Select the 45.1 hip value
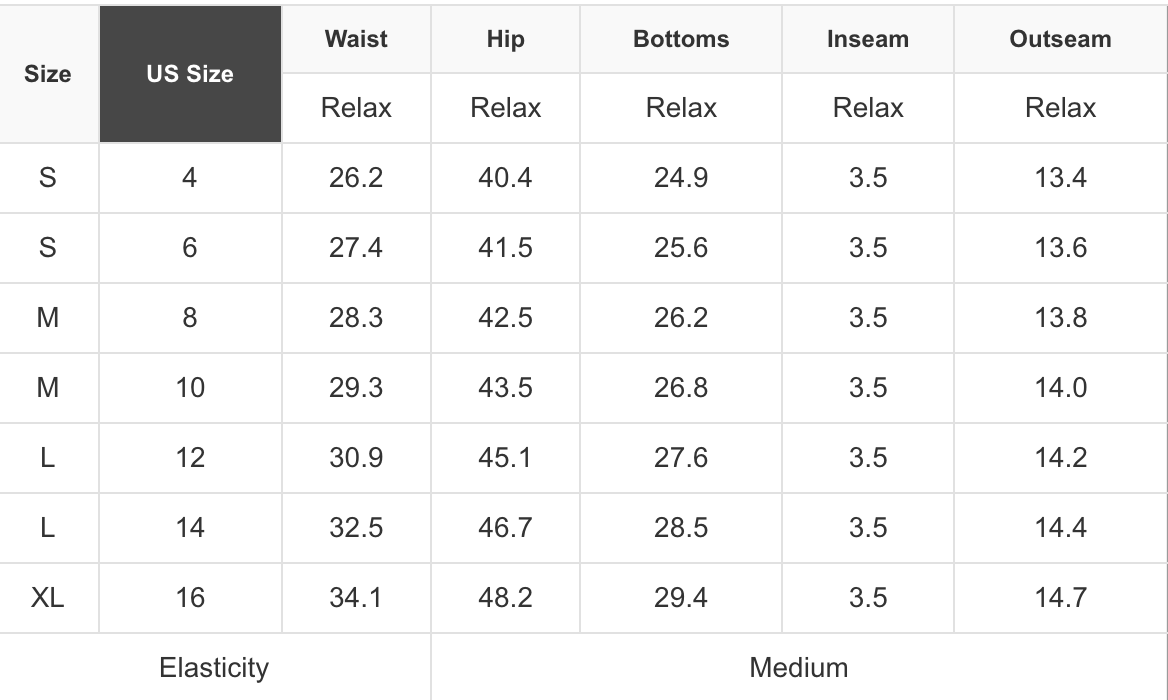The height and width of the screenshot is (700, 1168). [505, 458]
